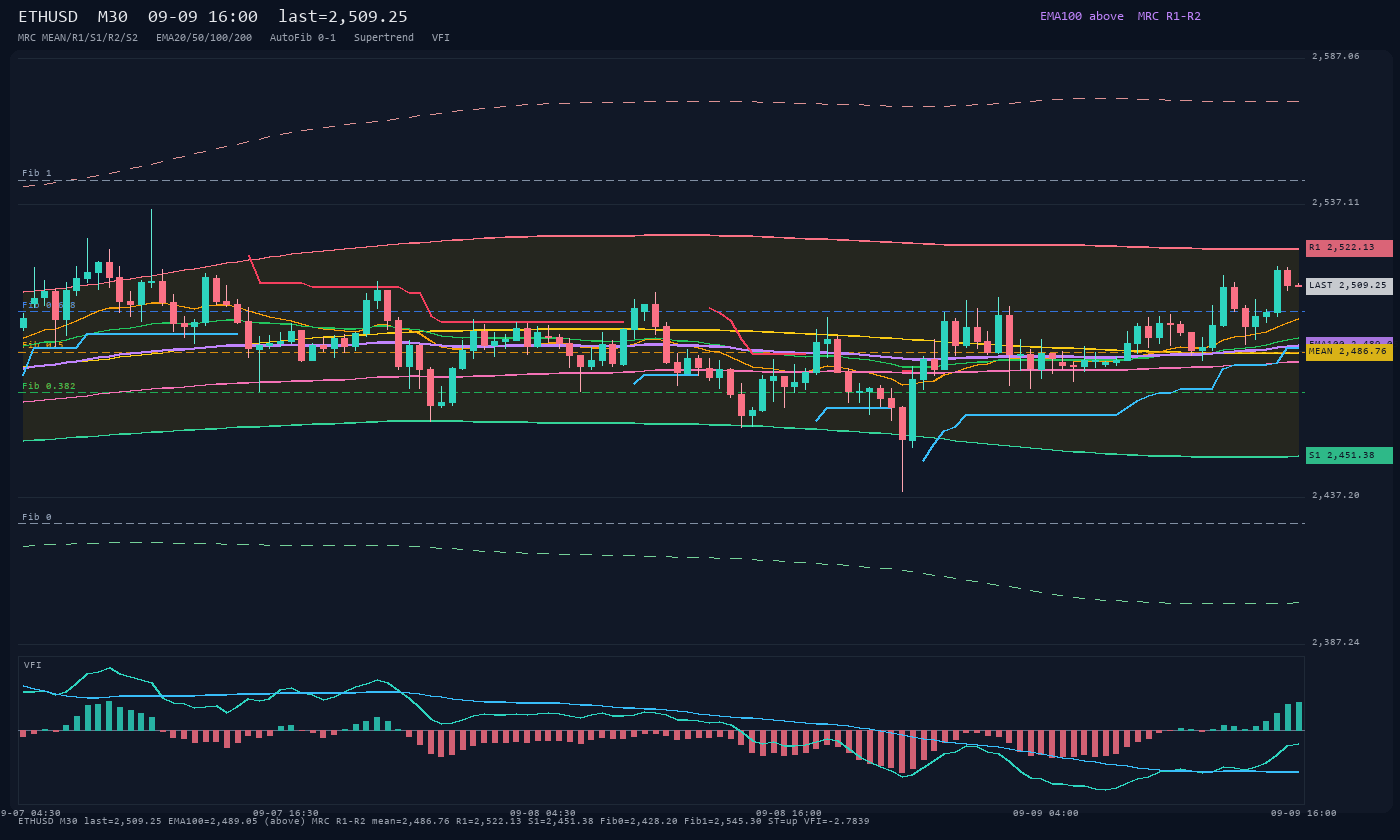Click the 09-08 04:30 time axis label
Screen dimensions: 1400x840
(x=543, y=813)
